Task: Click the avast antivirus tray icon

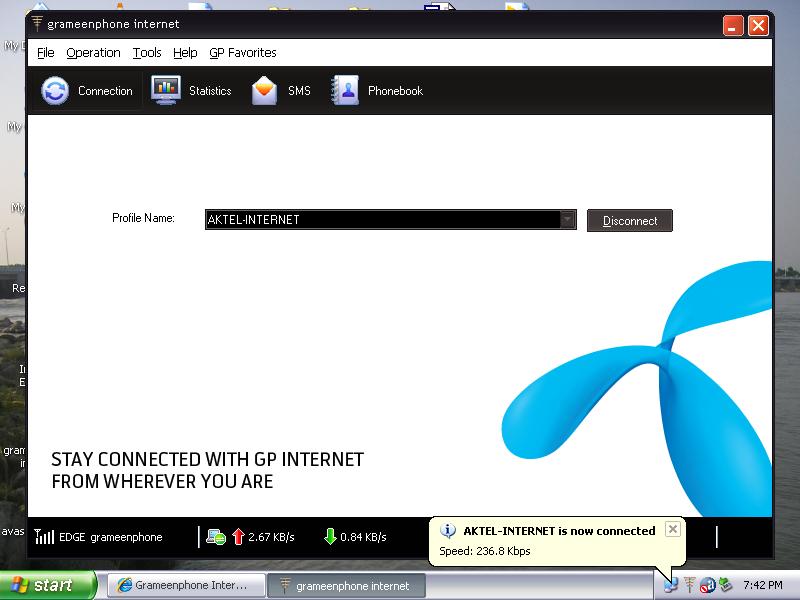Action: click(x=708, y=585)
